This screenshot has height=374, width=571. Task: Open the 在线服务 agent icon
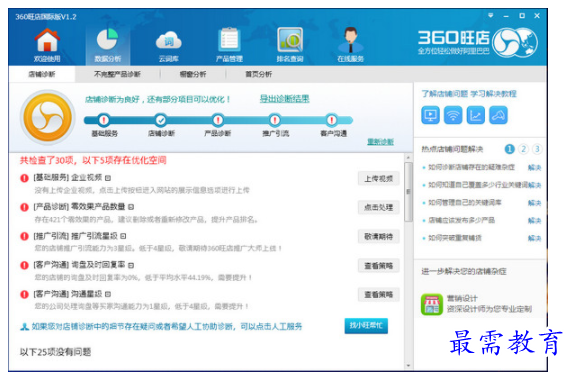(350, 40)
